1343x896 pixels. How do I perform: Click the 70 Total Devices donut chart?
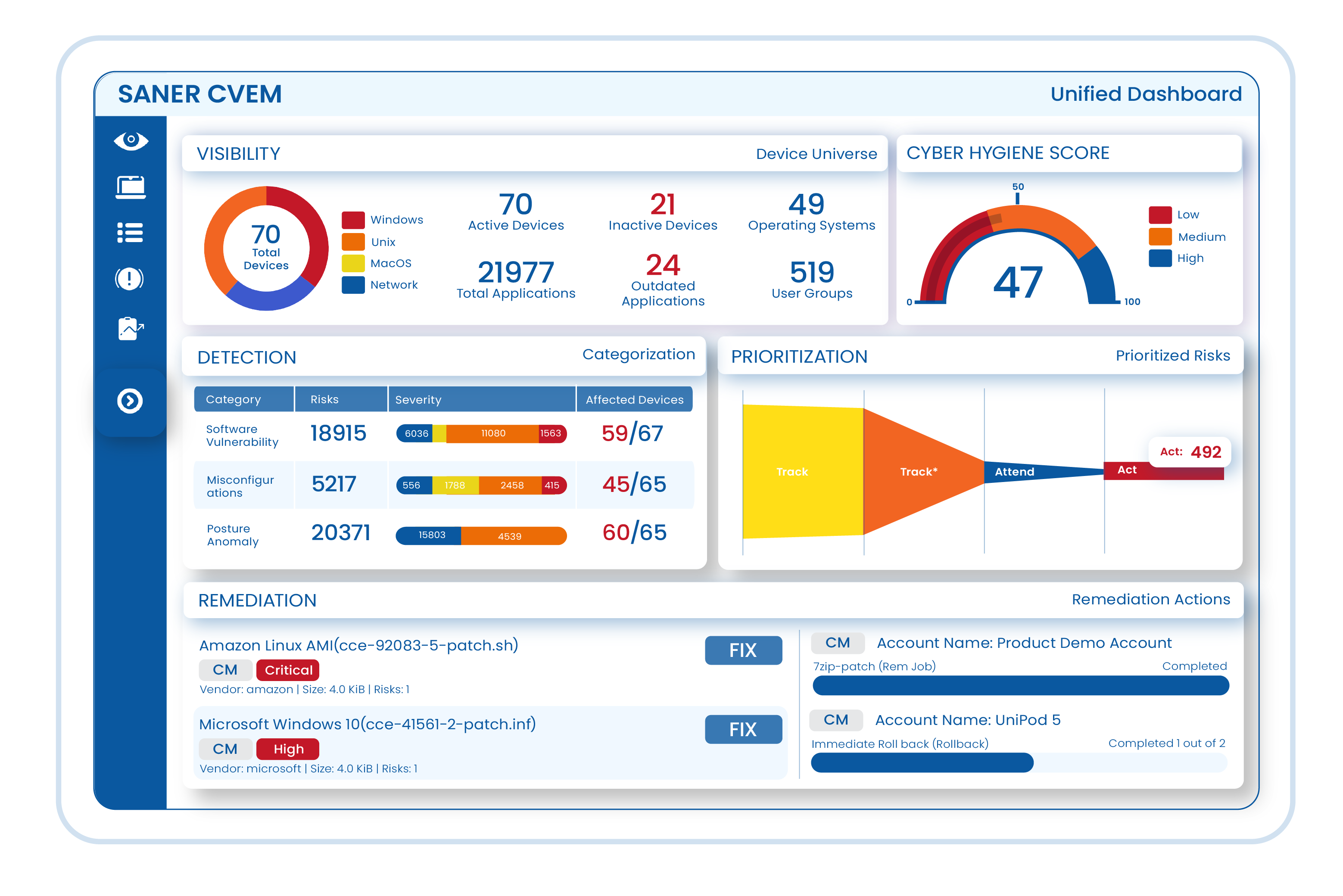point(266,249)
